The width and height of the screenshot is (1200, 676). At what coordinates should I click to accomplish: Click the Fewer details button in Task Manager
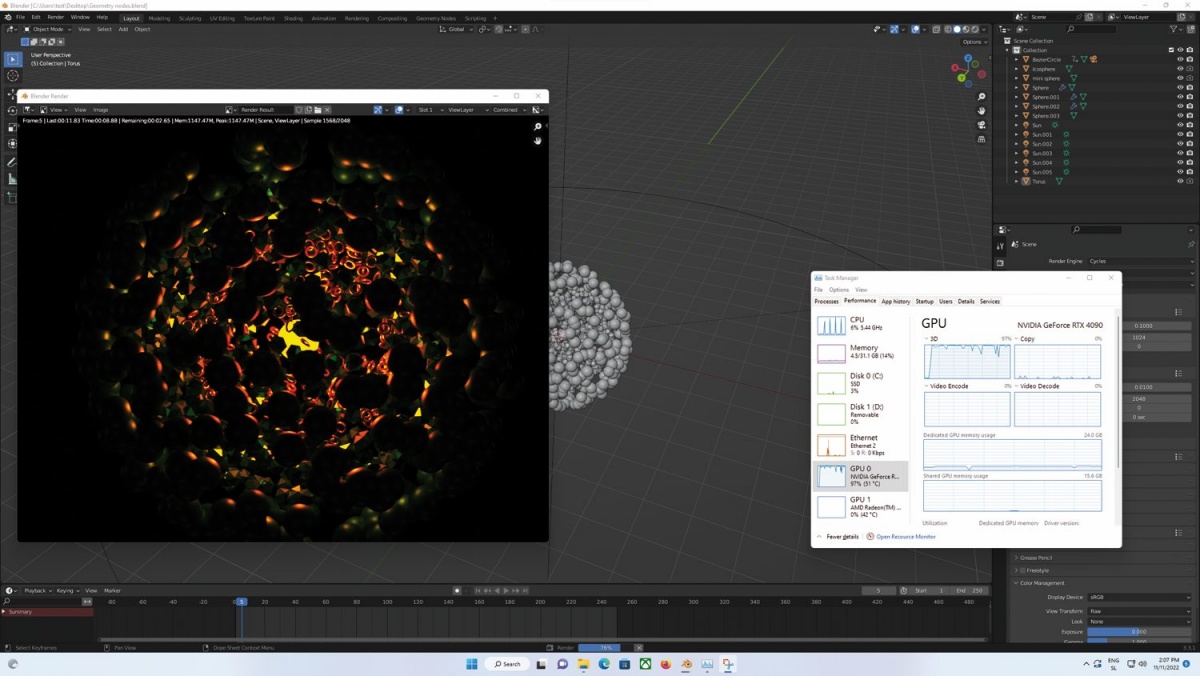click(x=838, y=537)
